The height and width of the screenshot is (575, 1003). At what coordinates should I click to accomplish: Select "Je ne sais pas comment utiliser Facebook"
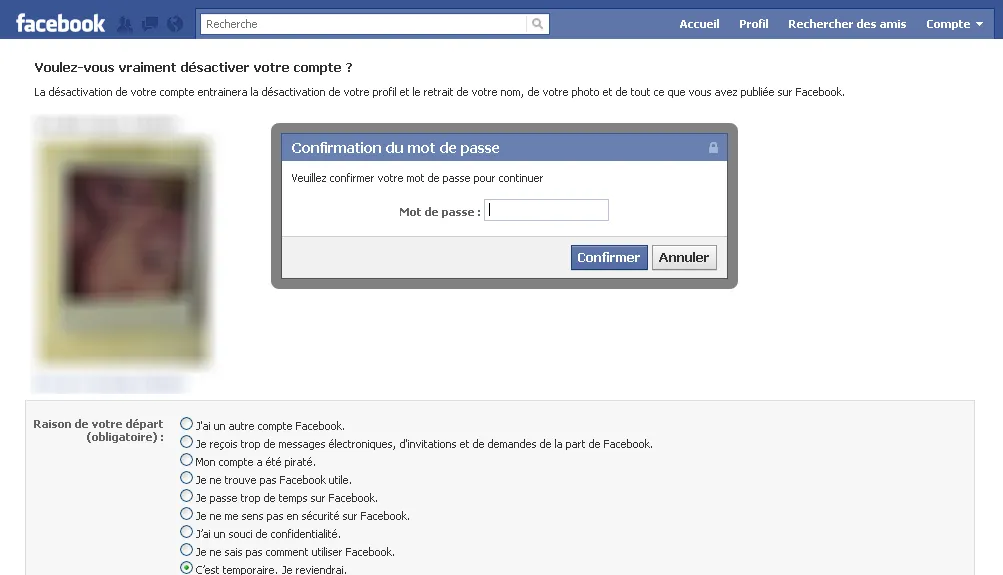(186, 549)
